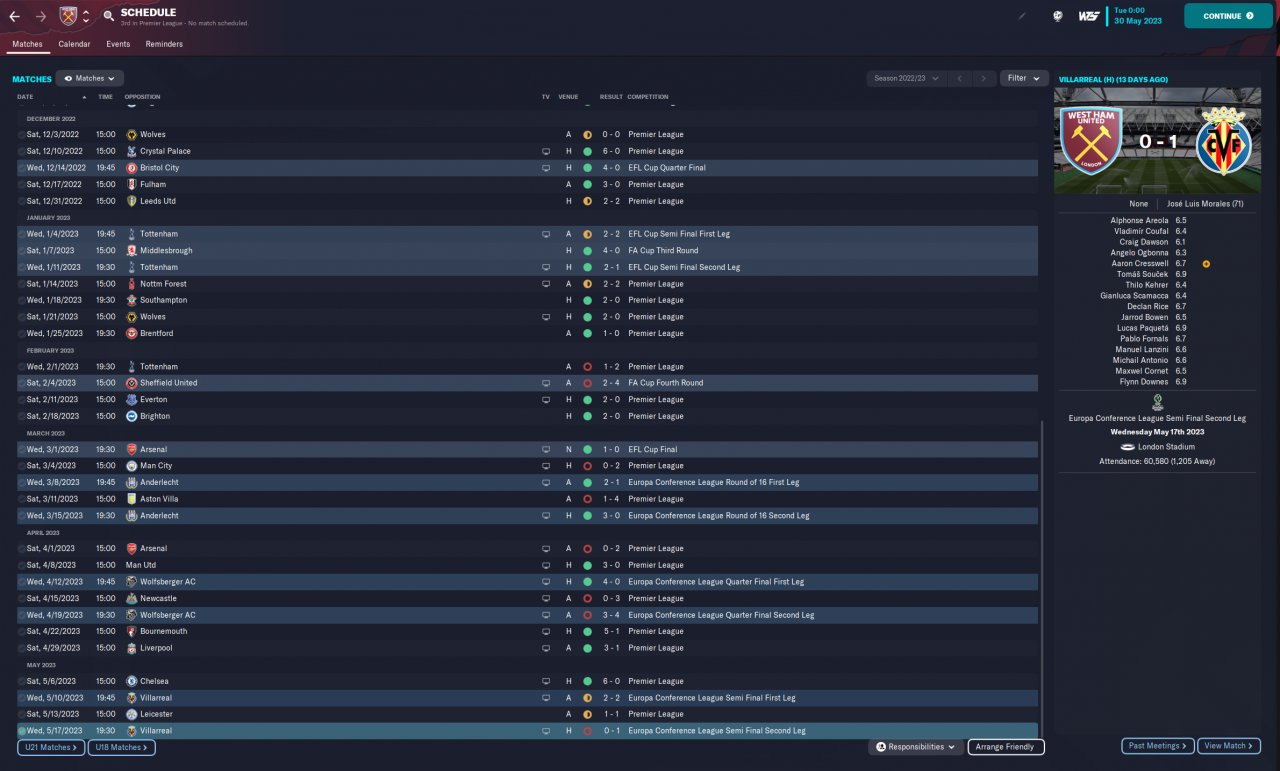Open the search magnifier icon
The height and width of the screenshot is (771, 1280).
point(108,16)
